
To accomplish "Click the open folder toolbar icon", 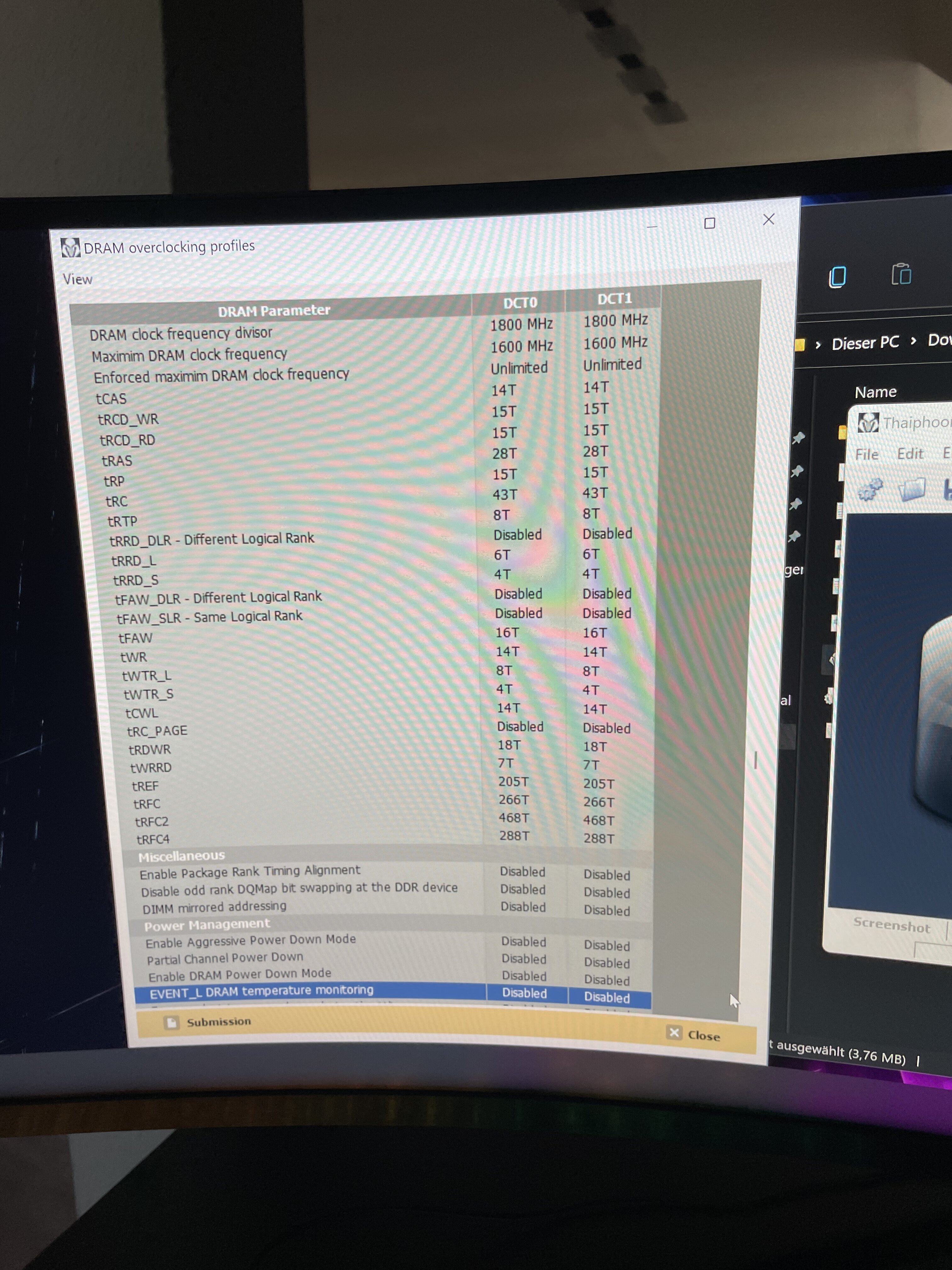I will click(x=912, y=490).
